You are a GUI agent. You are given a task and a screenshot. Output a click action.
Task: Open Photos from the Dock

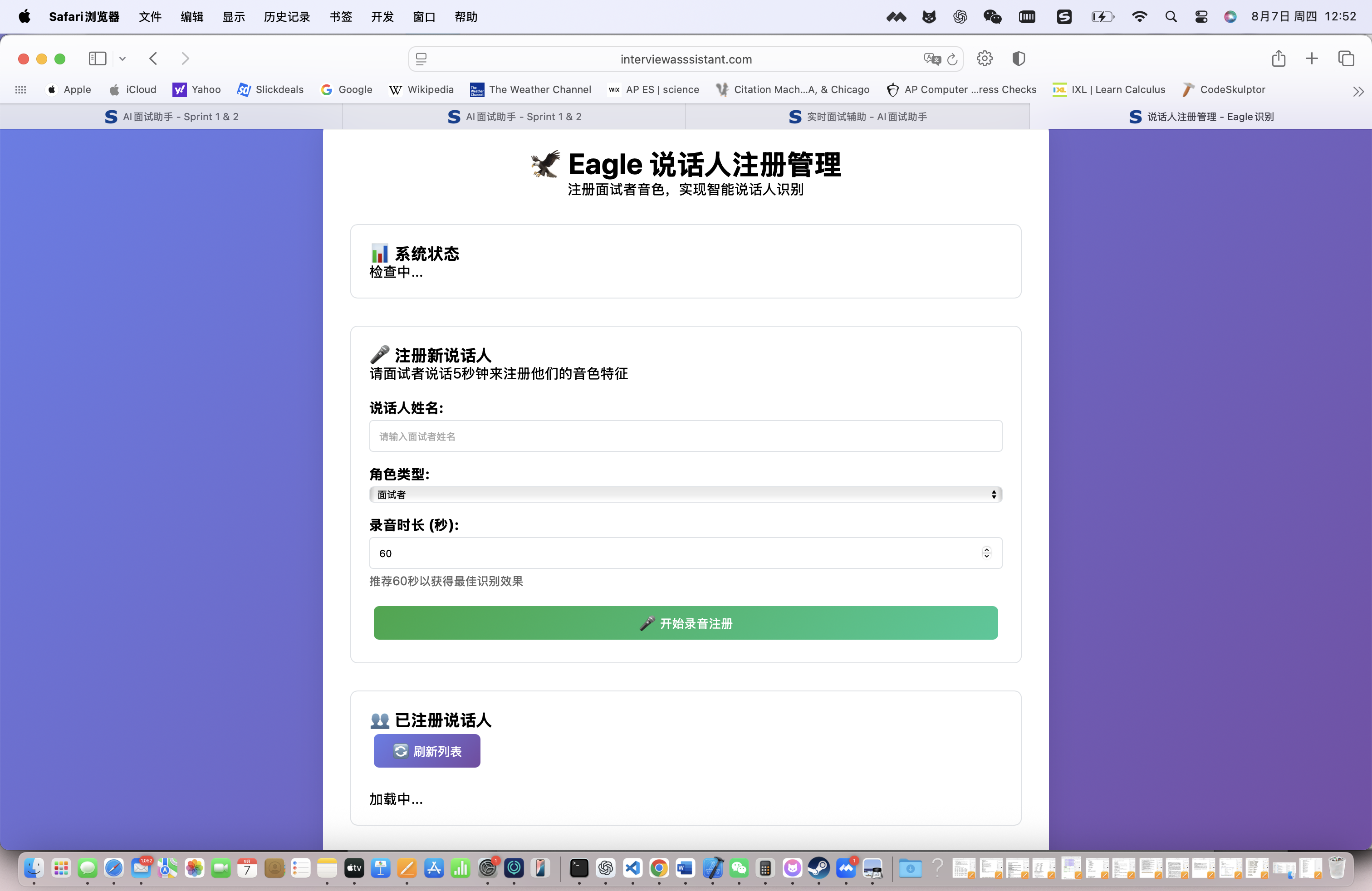click(194, 868)
